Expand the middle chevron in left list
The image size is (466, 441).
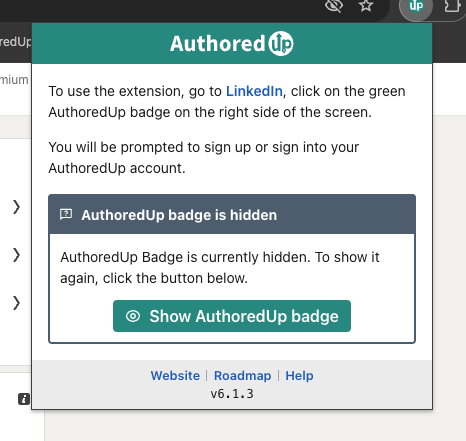16,255
